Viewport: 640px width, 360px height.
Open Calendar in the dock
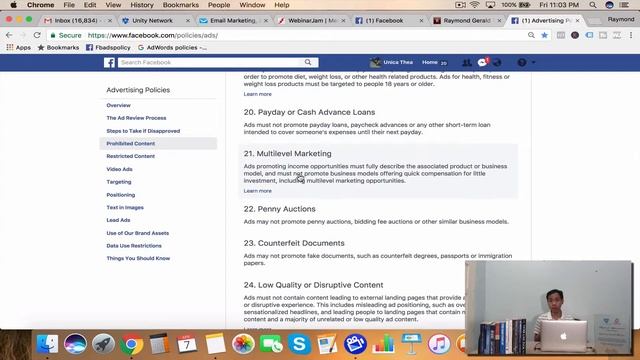[187, 344]
